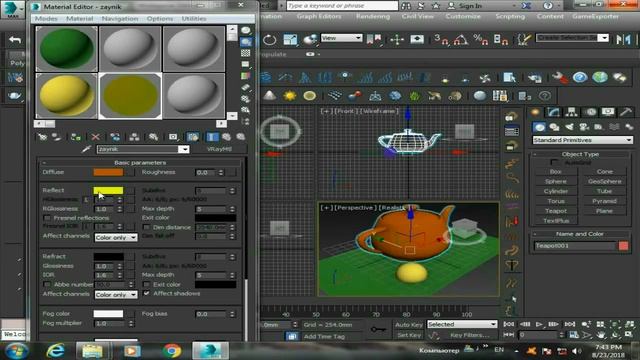
Task: Open the white Fog color swatch
Action: click(x=108, y=313)
